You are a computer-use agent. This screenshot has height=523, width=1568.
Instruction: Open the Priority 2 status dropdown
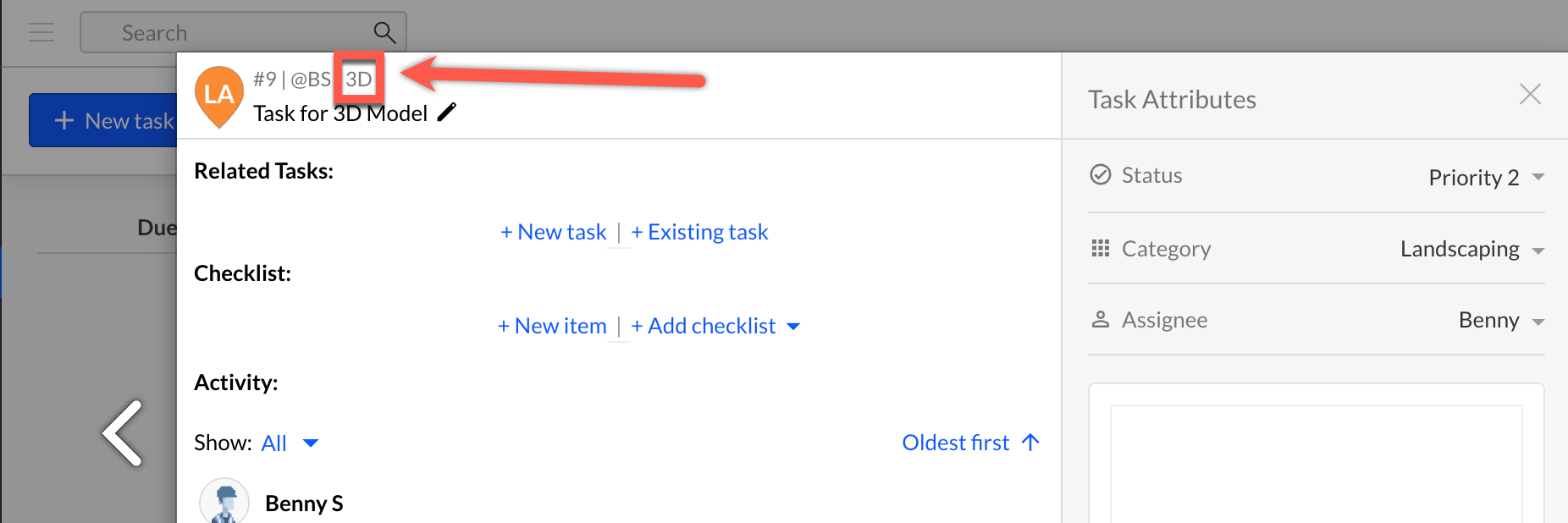tap(1486, 178)
